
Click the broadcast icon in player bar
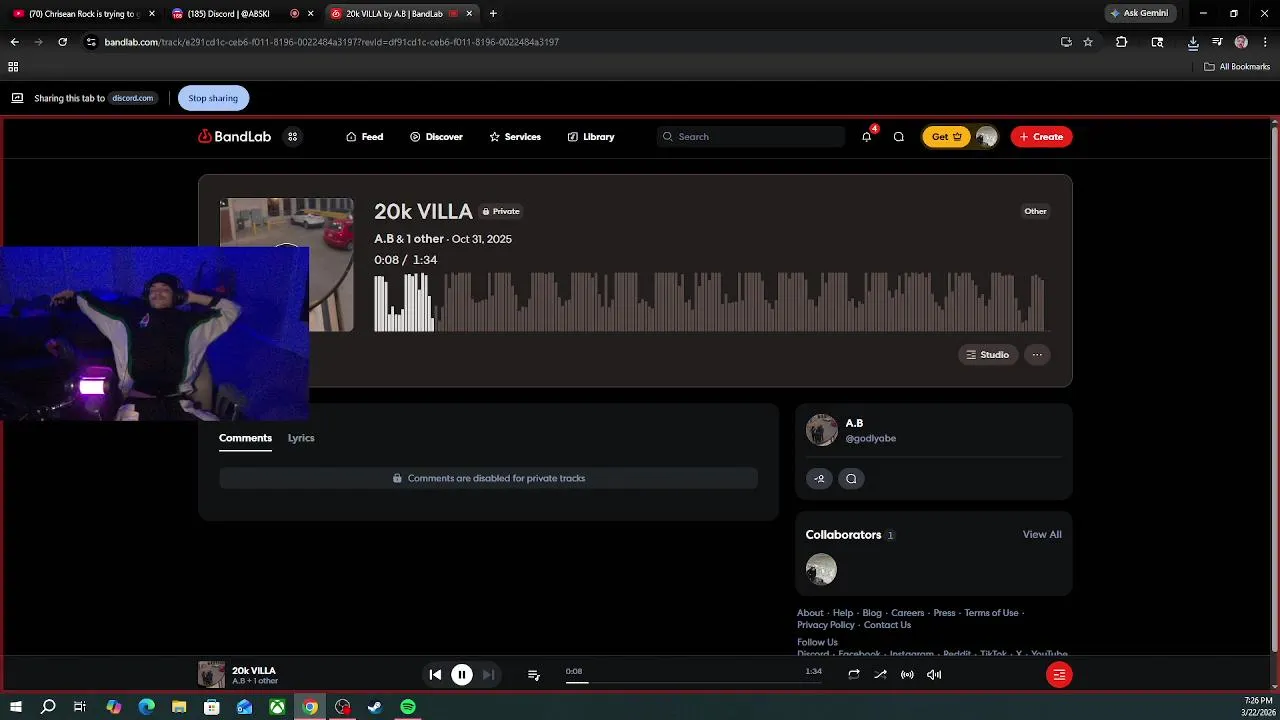[907, 675]
